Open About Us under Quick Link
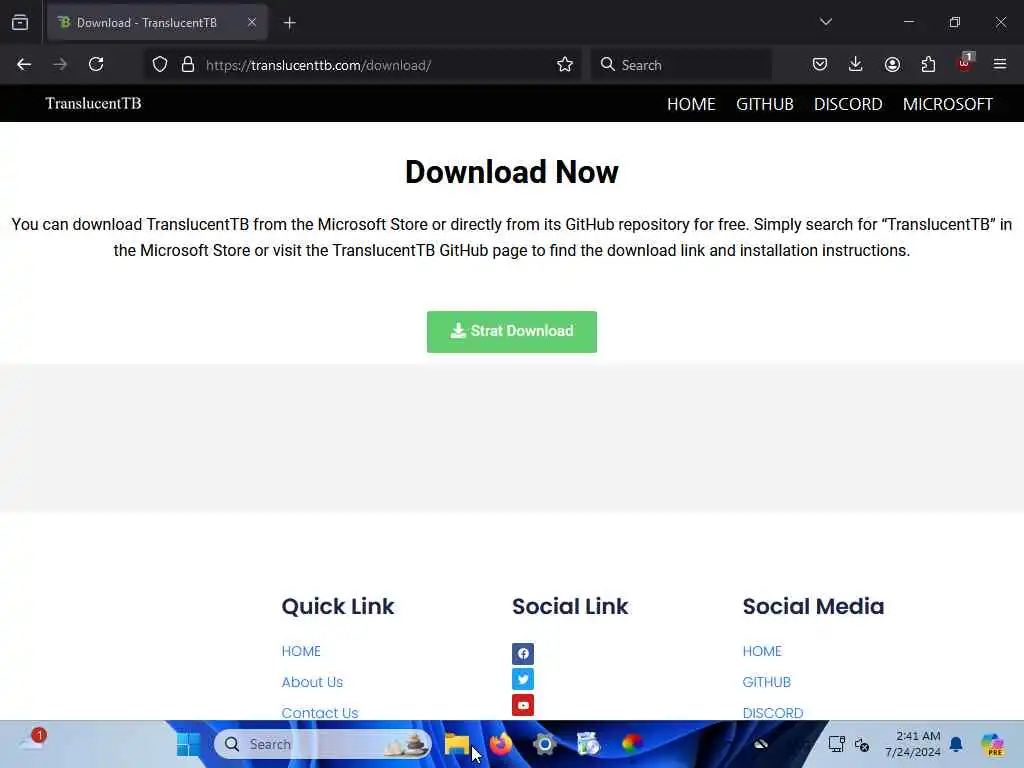The height and width of the screenshot is (768, 1024). pos(312,682)
